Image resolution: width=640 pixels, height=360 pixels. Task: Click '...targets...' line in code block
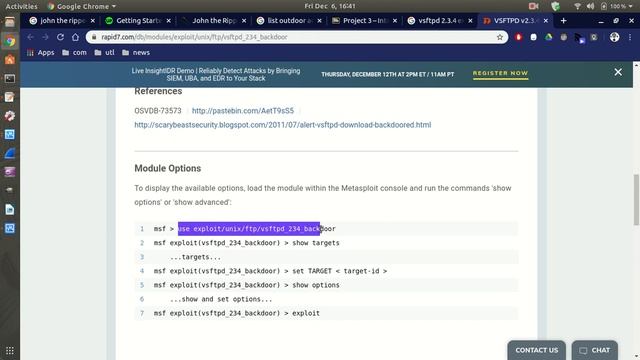pyautogui.click(x=196, y=257)
